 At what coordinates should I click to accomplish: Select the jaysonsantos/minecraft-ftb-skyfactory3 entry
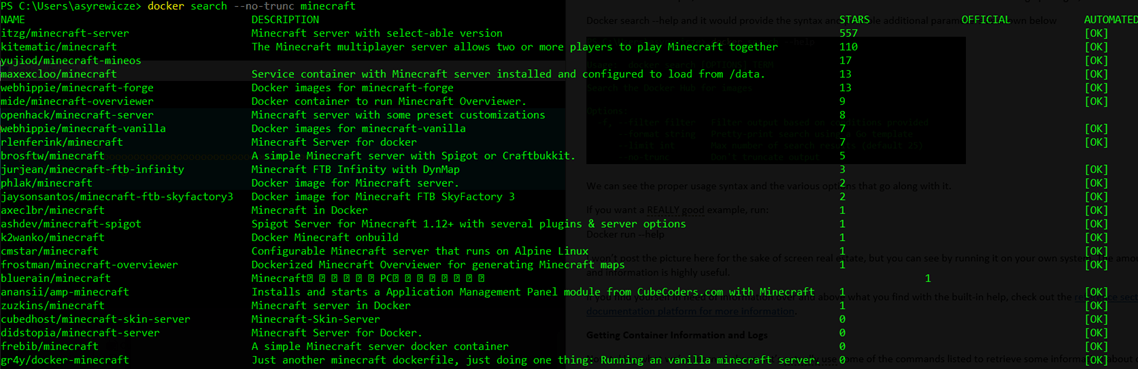click(118, 197)
